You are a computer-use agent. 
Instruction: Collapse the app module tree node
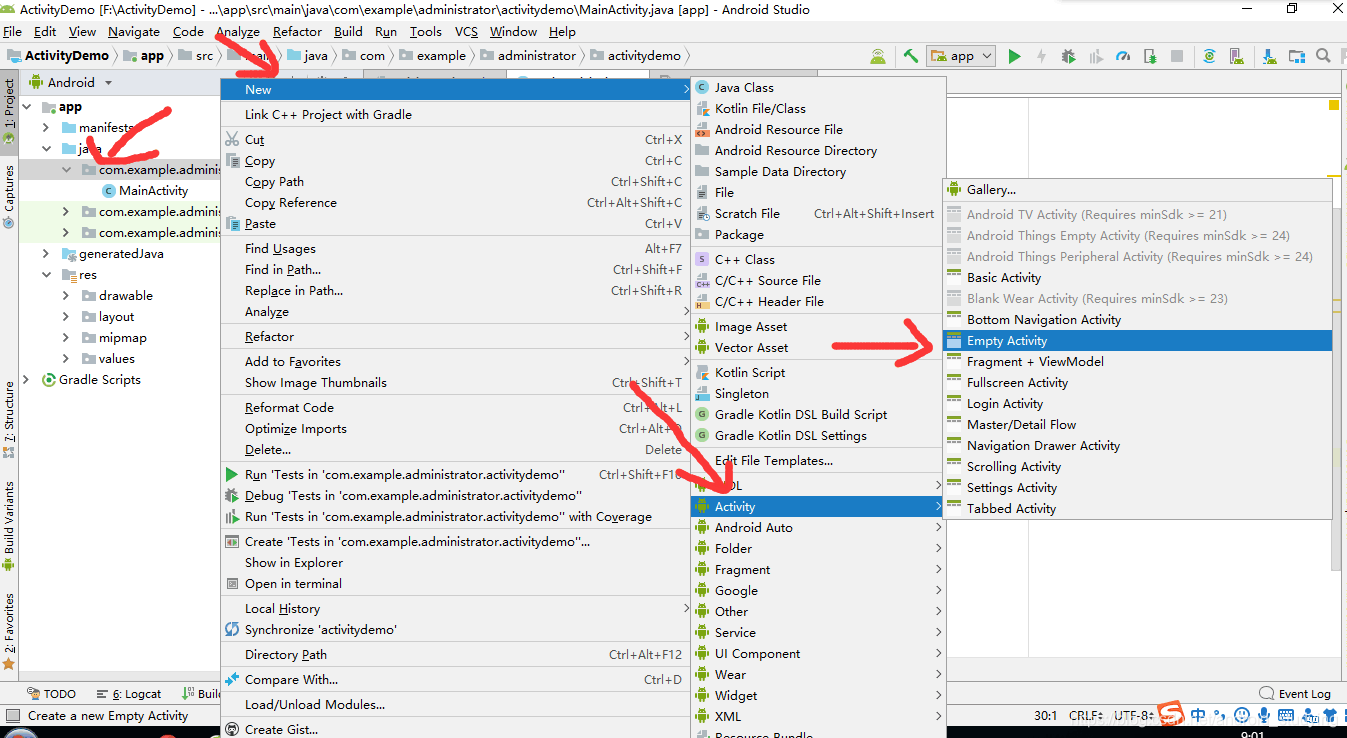pos(27,107)
